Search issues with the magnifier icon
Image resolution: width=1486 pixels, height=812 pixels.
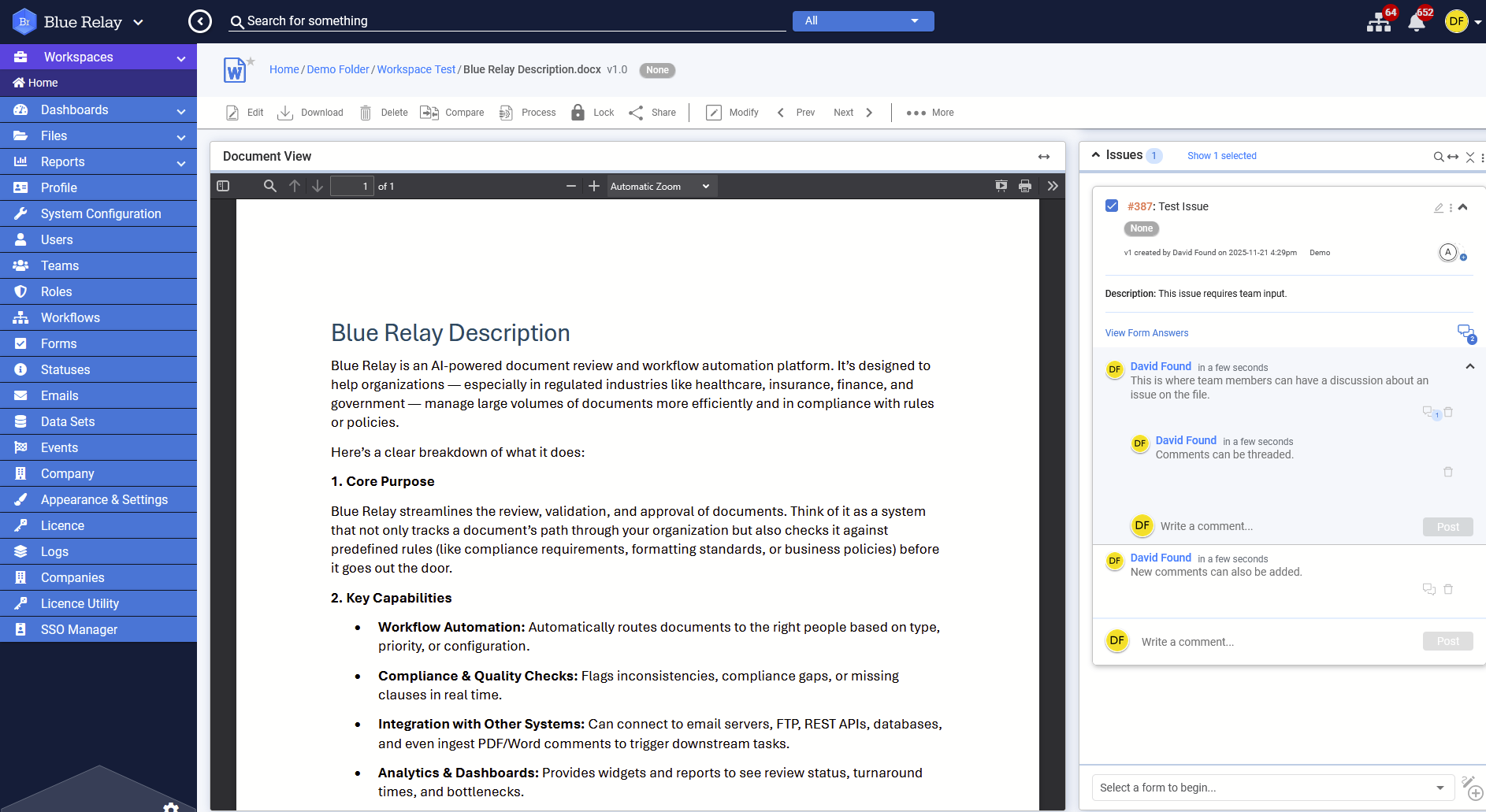coord(1439,157)
